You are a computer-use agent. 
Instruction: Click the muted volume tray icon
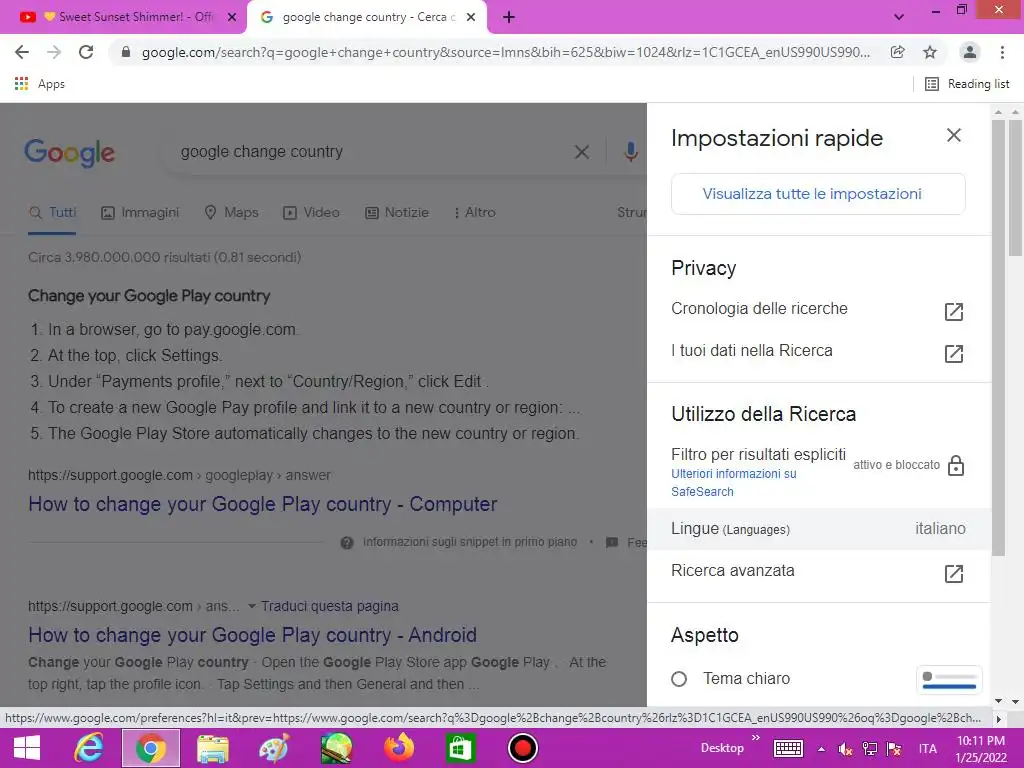845,749
